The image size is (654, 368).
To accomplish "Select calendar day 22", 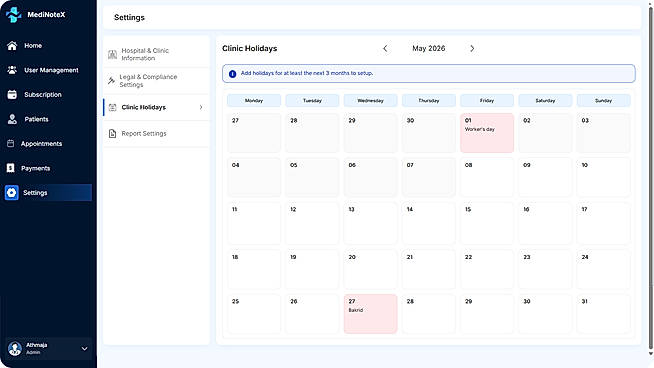I will pyautogui.click(x=487, y=269).
